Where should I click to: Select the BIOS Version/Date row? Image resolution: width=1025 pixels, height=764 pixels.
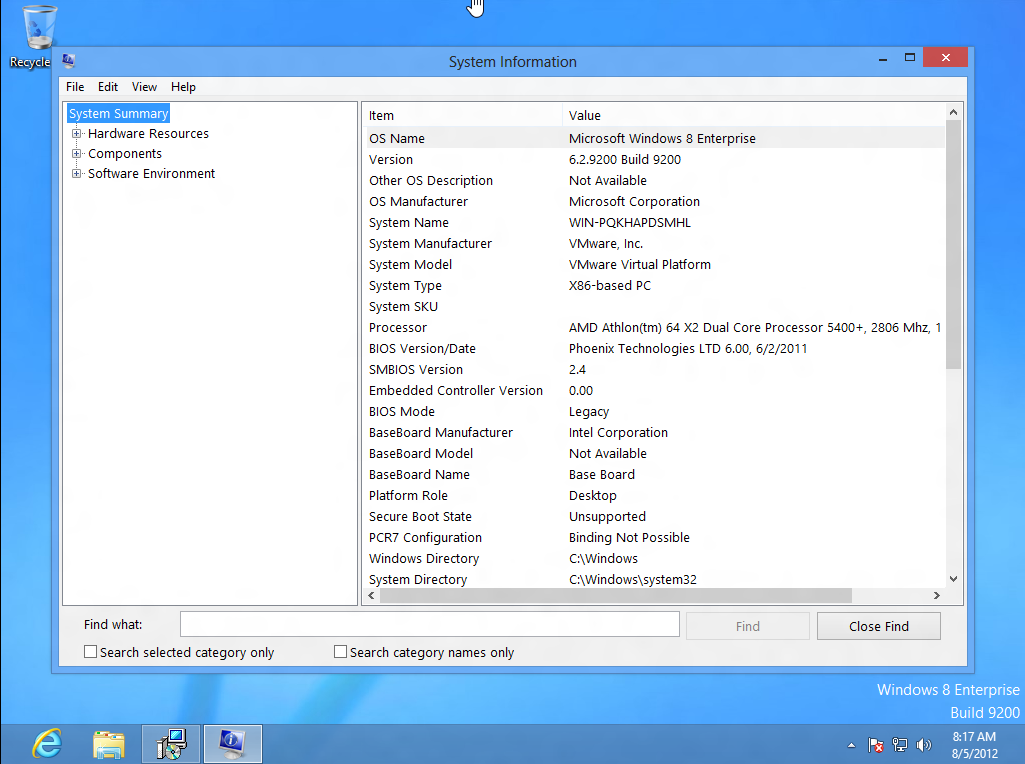click(x=654, y=348)
